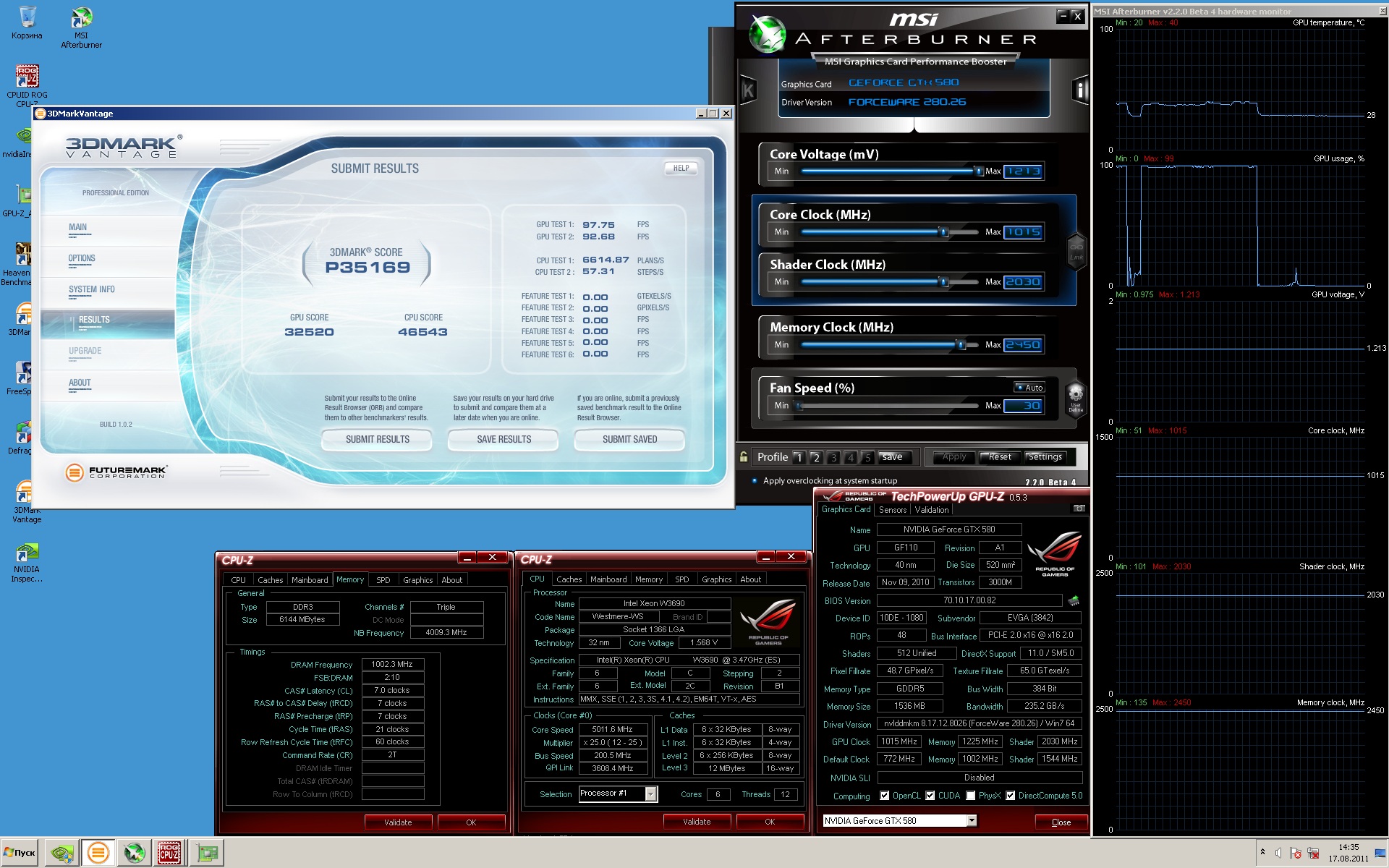Toggle the PhysX checkbox in GPU-Z
This screenshot has height=868, width=1389.
coord(971,796)
